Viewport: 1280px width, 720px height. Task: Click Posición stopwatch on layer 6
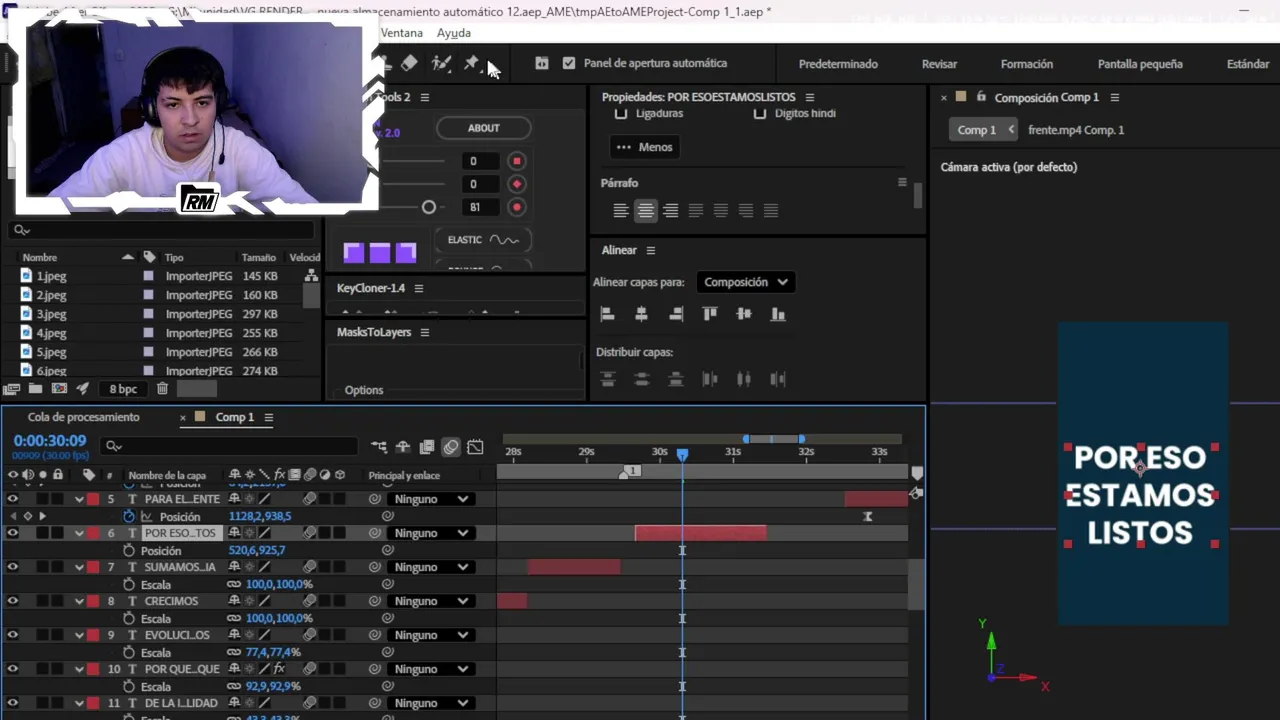click(x=129, y=551)
